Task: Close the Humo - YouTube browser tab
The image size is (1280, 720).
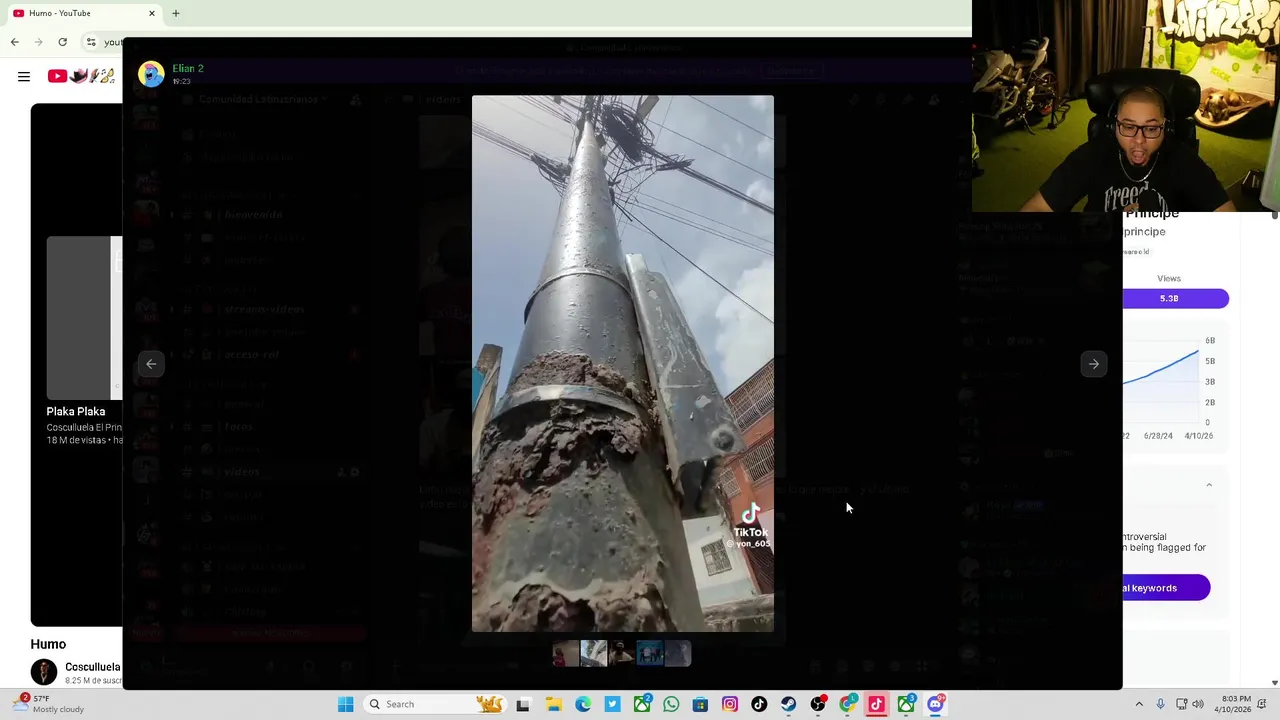Action: pyautogui.click(x=152, y=13)
